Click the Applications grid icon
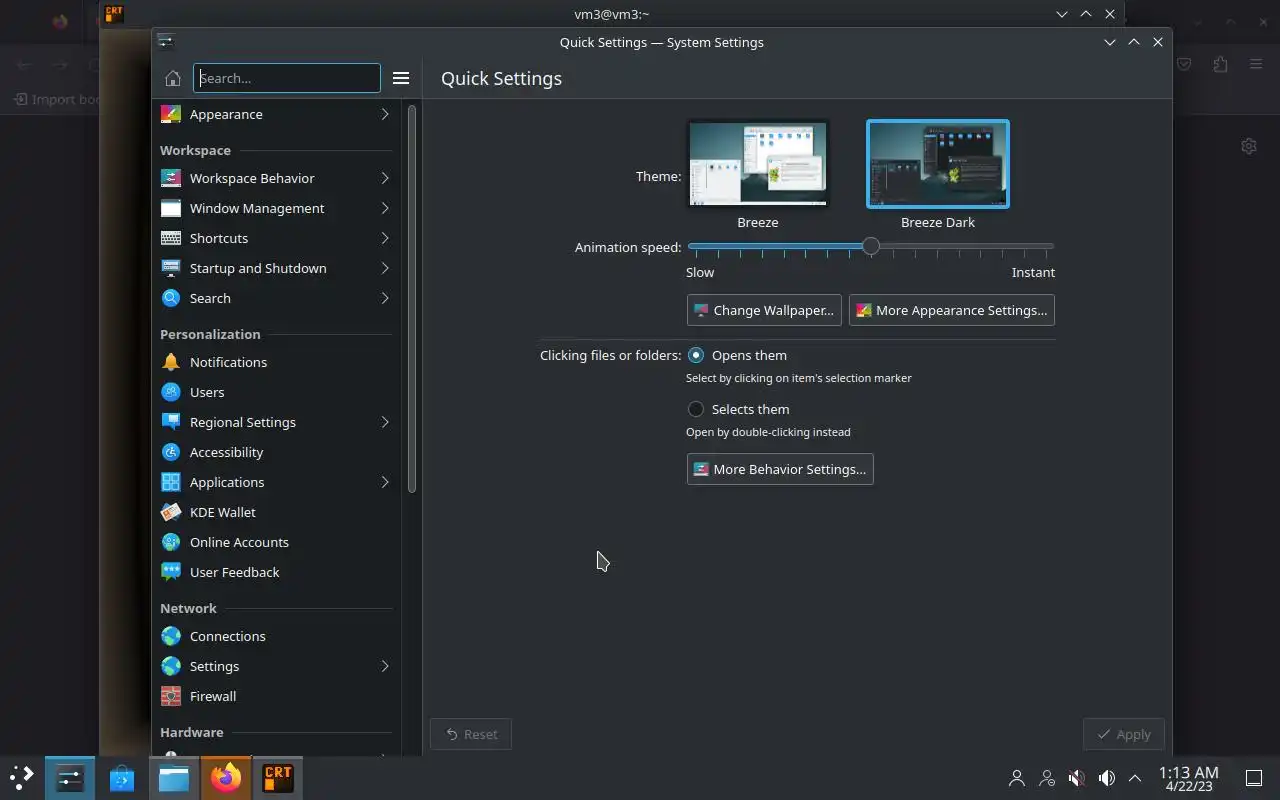Image resolution: width=1280 pixels, height=800 pixels. (171, 482)
